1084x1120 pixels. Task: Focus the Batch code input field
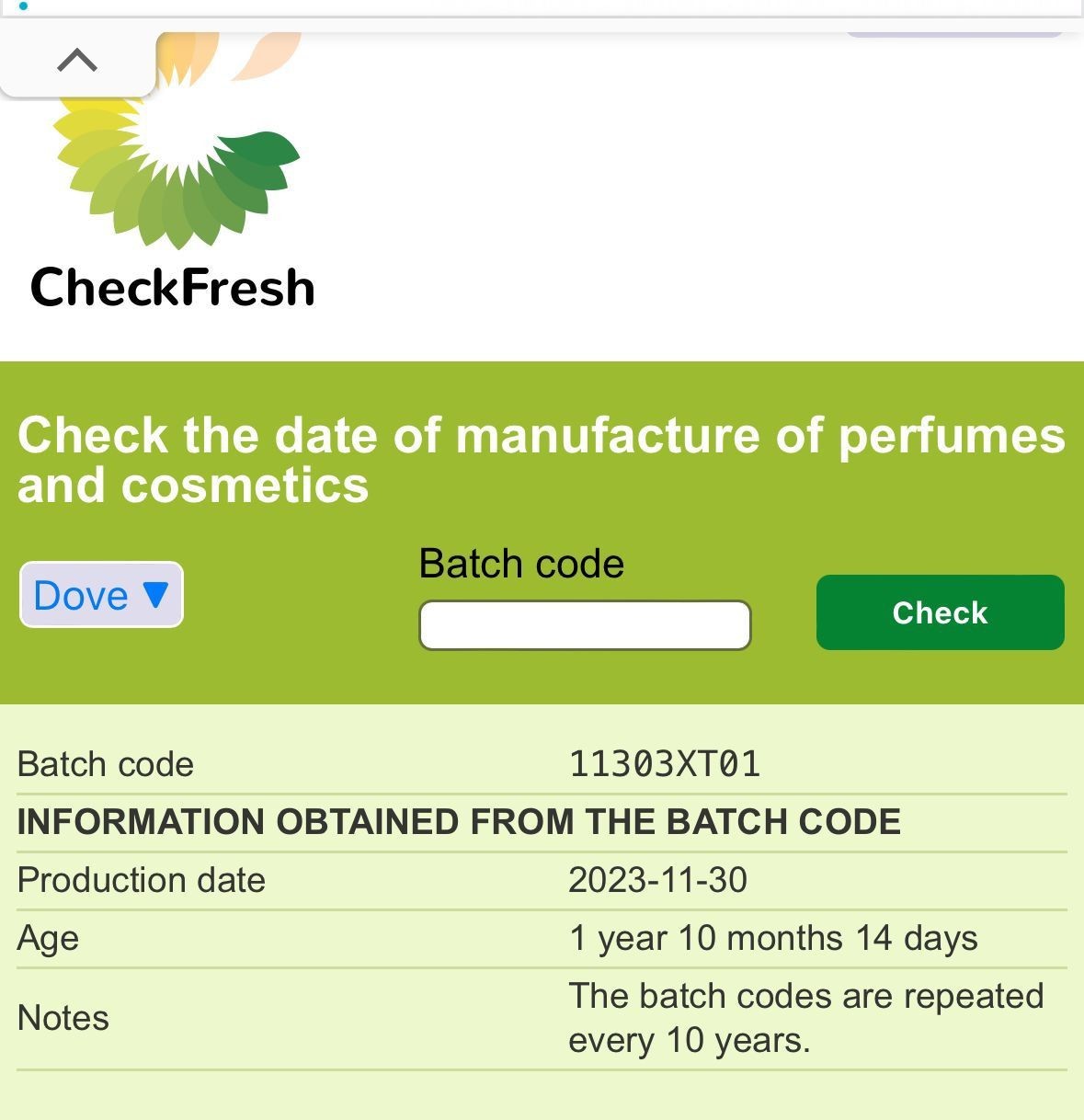coord(585,625)
